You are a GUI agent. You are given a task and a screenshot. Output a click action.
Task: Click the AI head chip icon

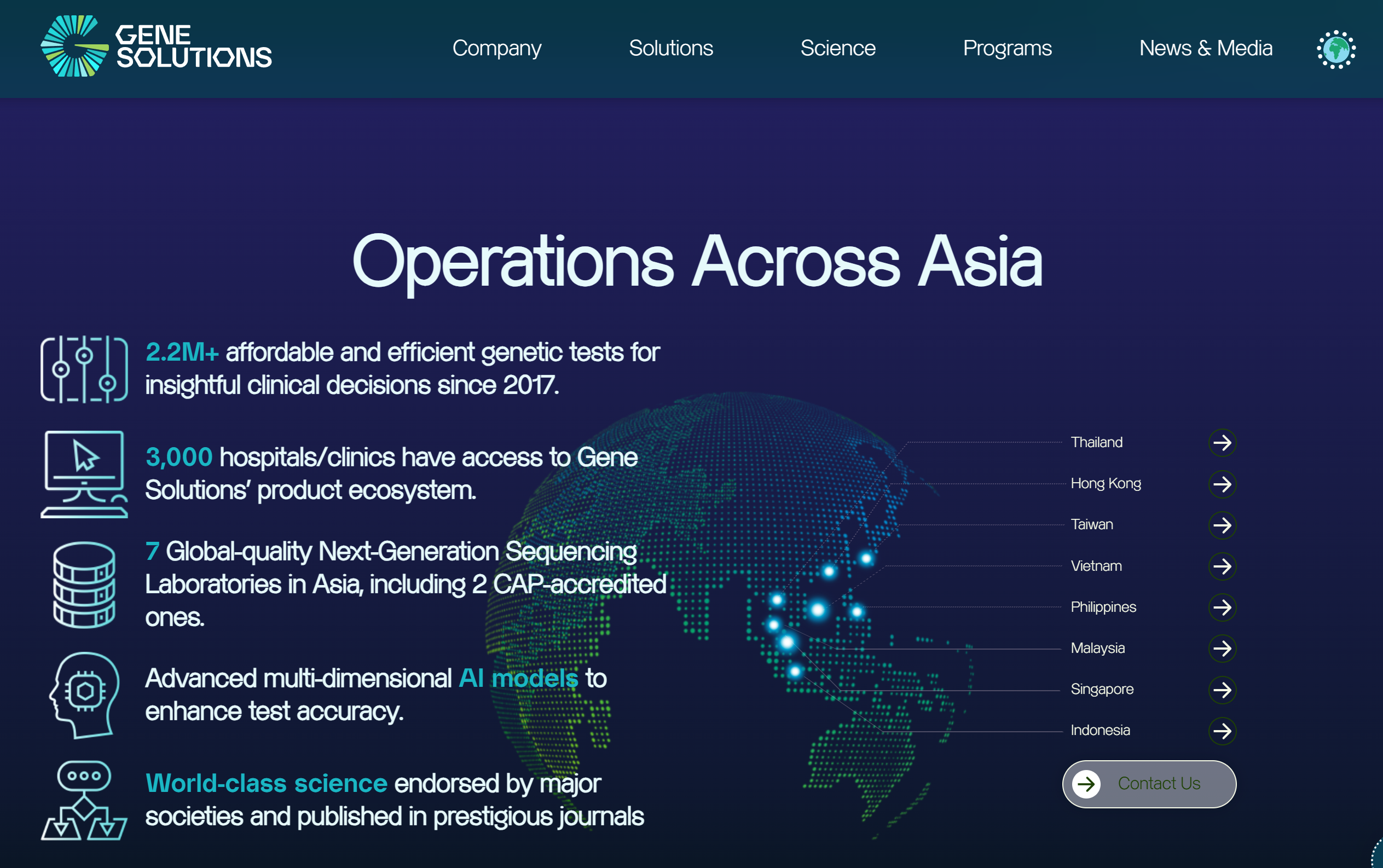coord(84,695)
